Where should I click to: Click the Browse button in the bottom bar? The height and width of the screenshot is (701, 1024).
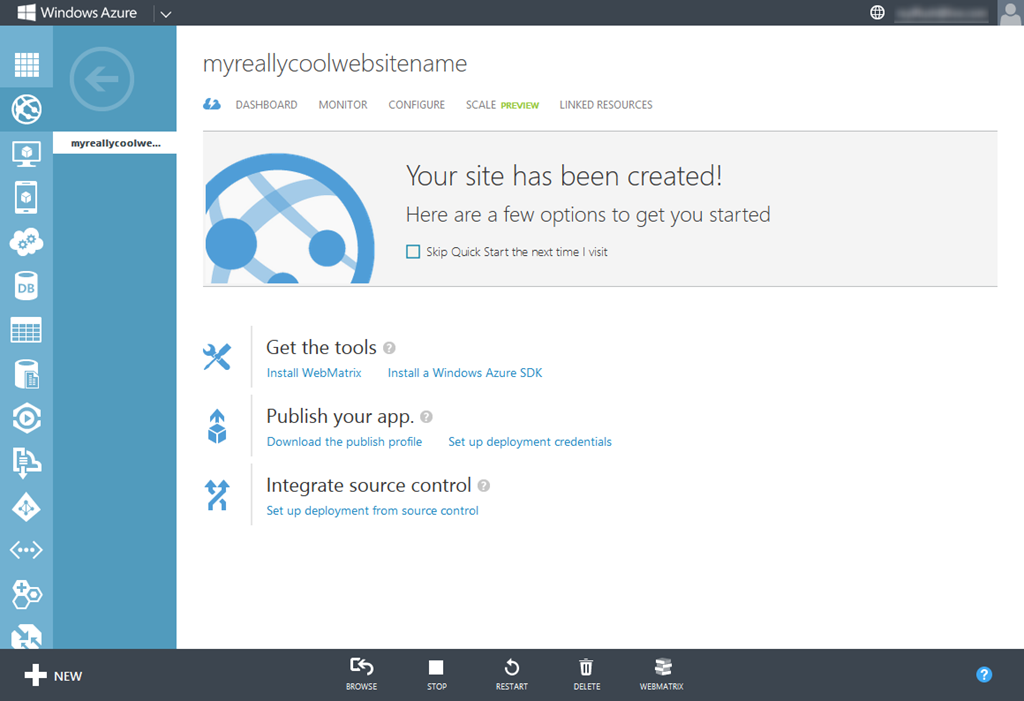361,674
